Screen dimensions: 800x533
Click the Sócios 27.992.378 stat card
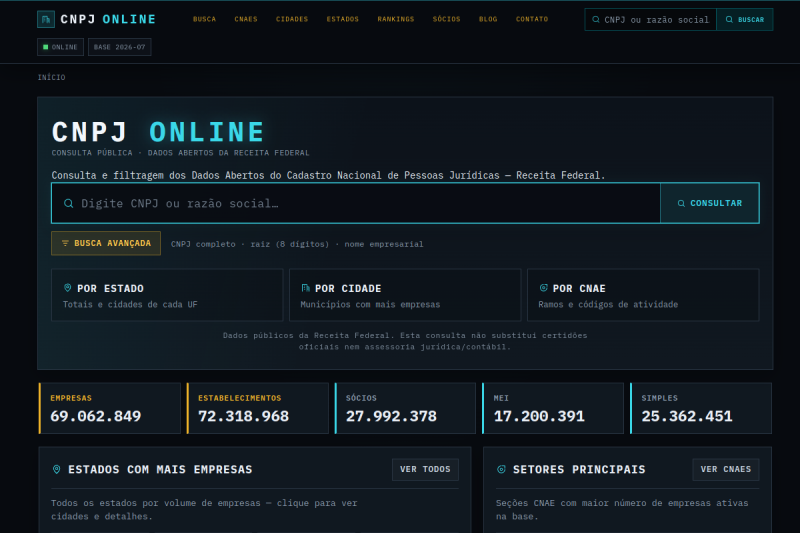click(x=405, y=408)
